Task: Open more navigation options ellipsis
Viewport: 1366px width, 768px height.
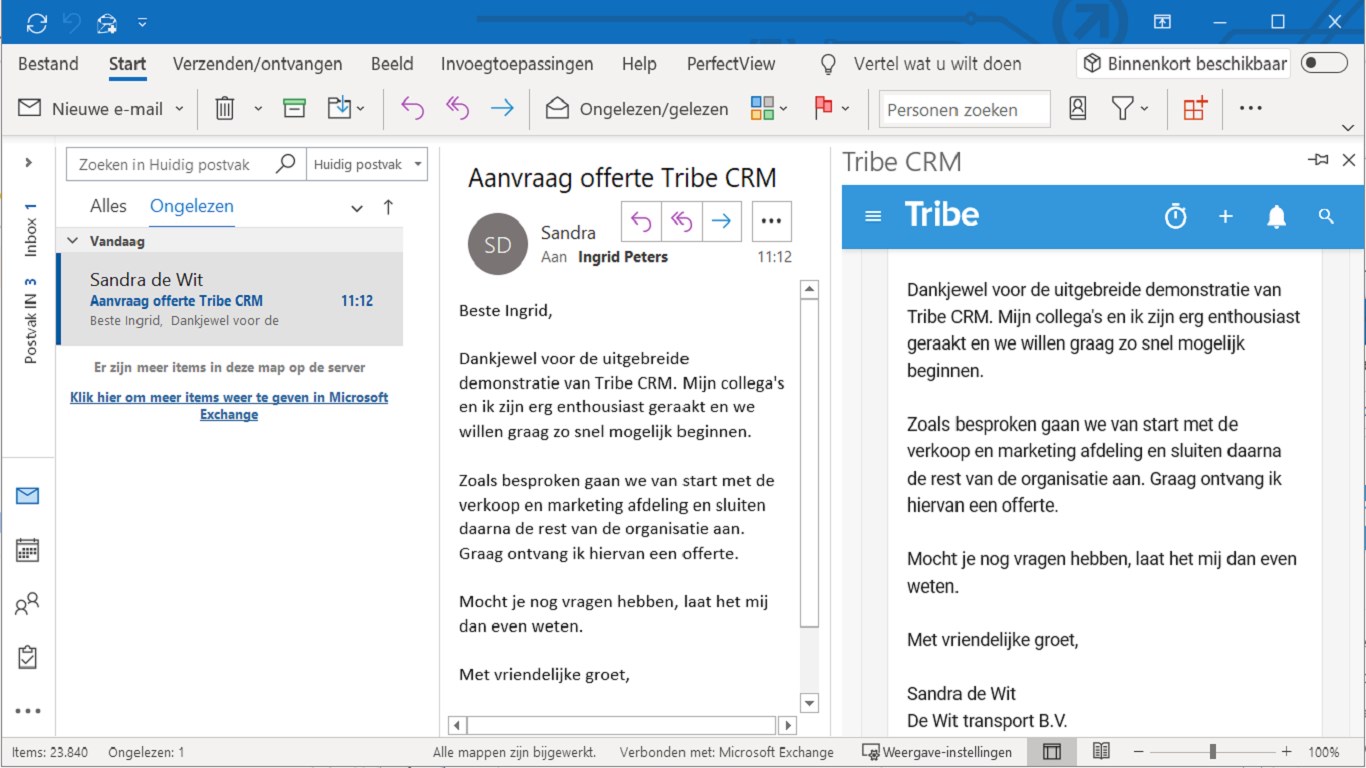Action: (28, 711)
